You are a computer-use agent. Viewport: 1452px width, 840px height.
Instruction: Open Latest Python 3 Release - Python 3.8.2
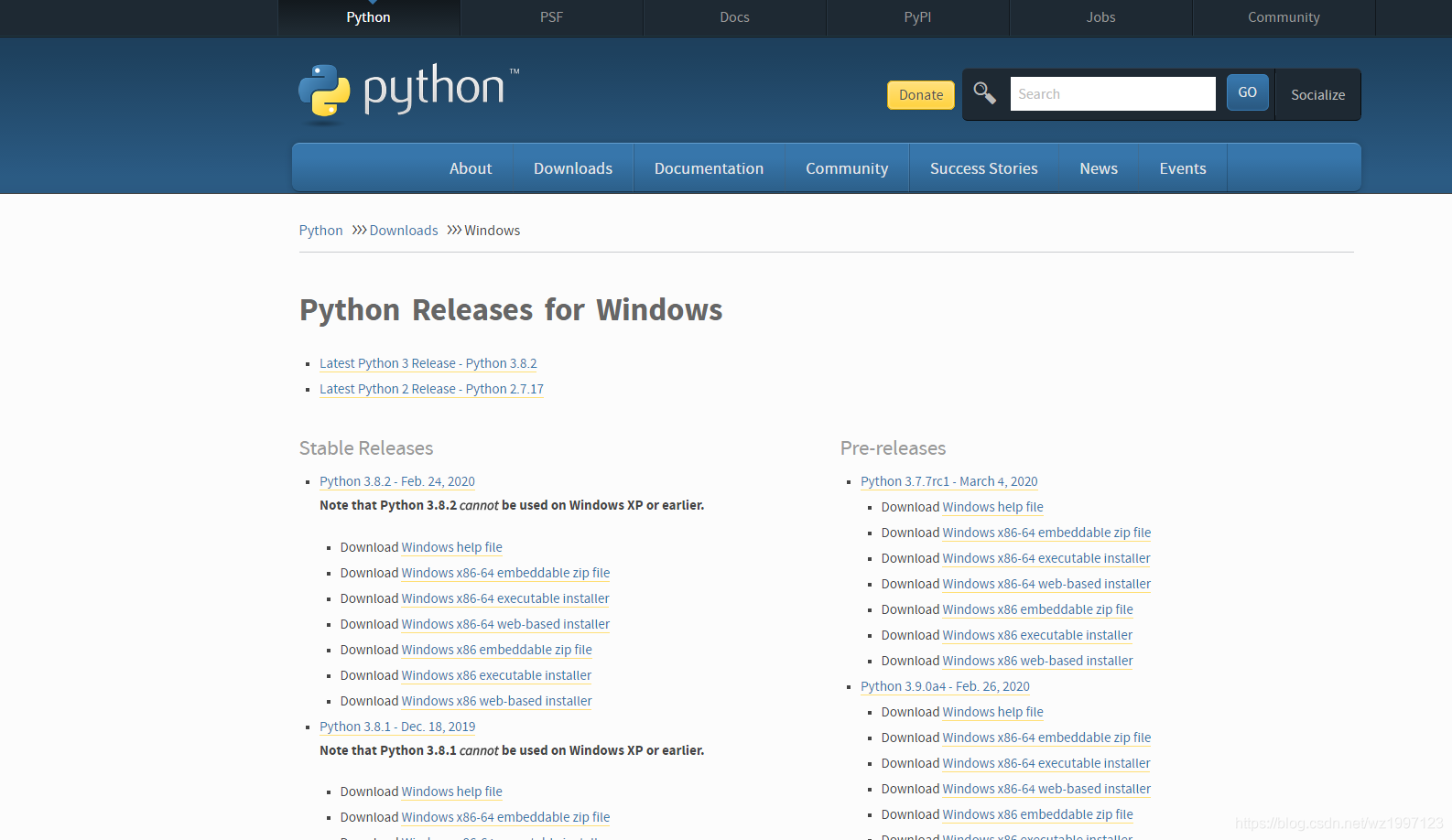pos(428,363)
